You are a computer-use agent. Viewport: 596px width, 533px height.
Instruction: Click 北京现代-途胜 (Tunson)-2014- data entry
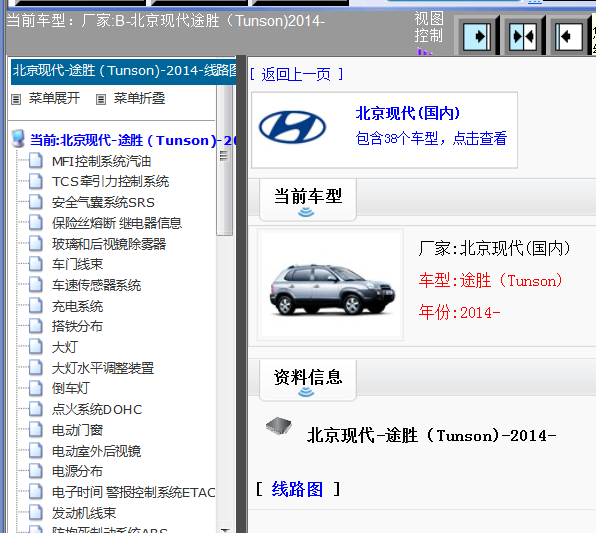click(x=432, y=435)
